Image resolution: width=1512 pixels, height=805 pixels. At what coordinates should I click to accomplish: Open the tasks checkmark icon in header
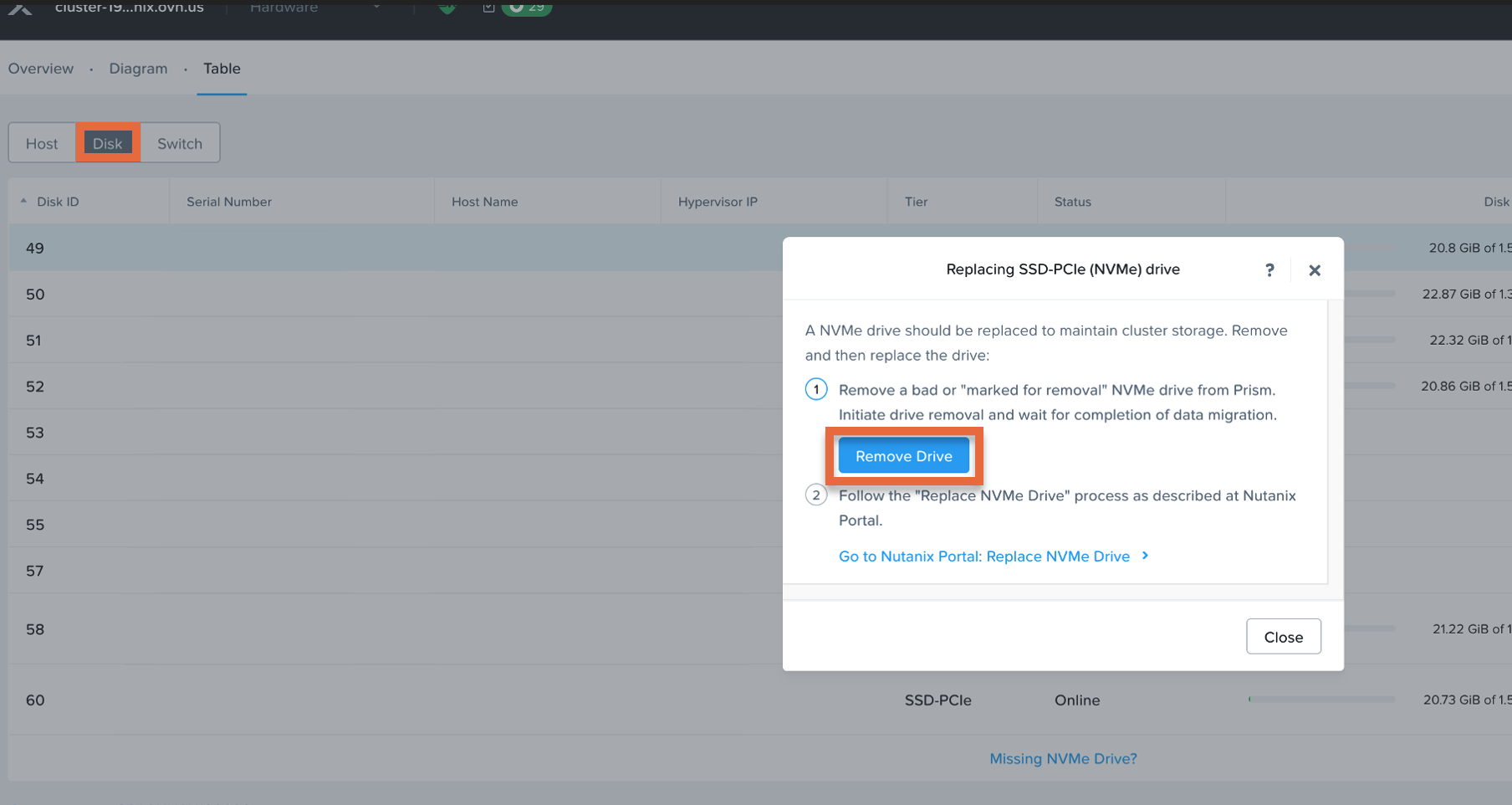(489, 8)
